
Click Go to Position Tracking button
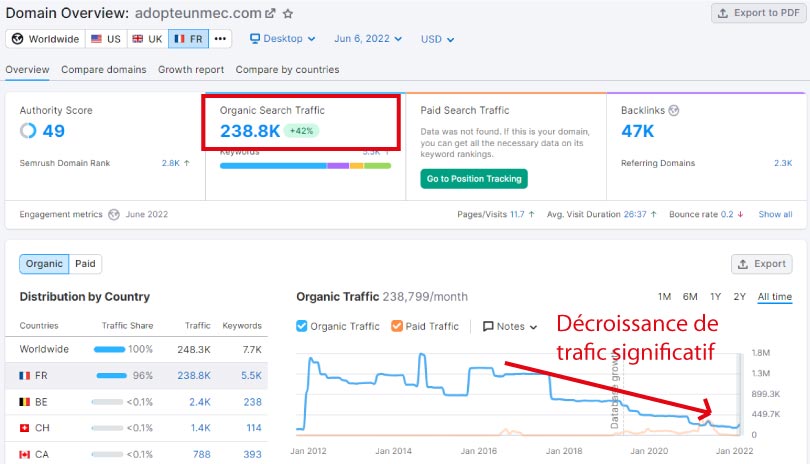(x=474, y=179)
